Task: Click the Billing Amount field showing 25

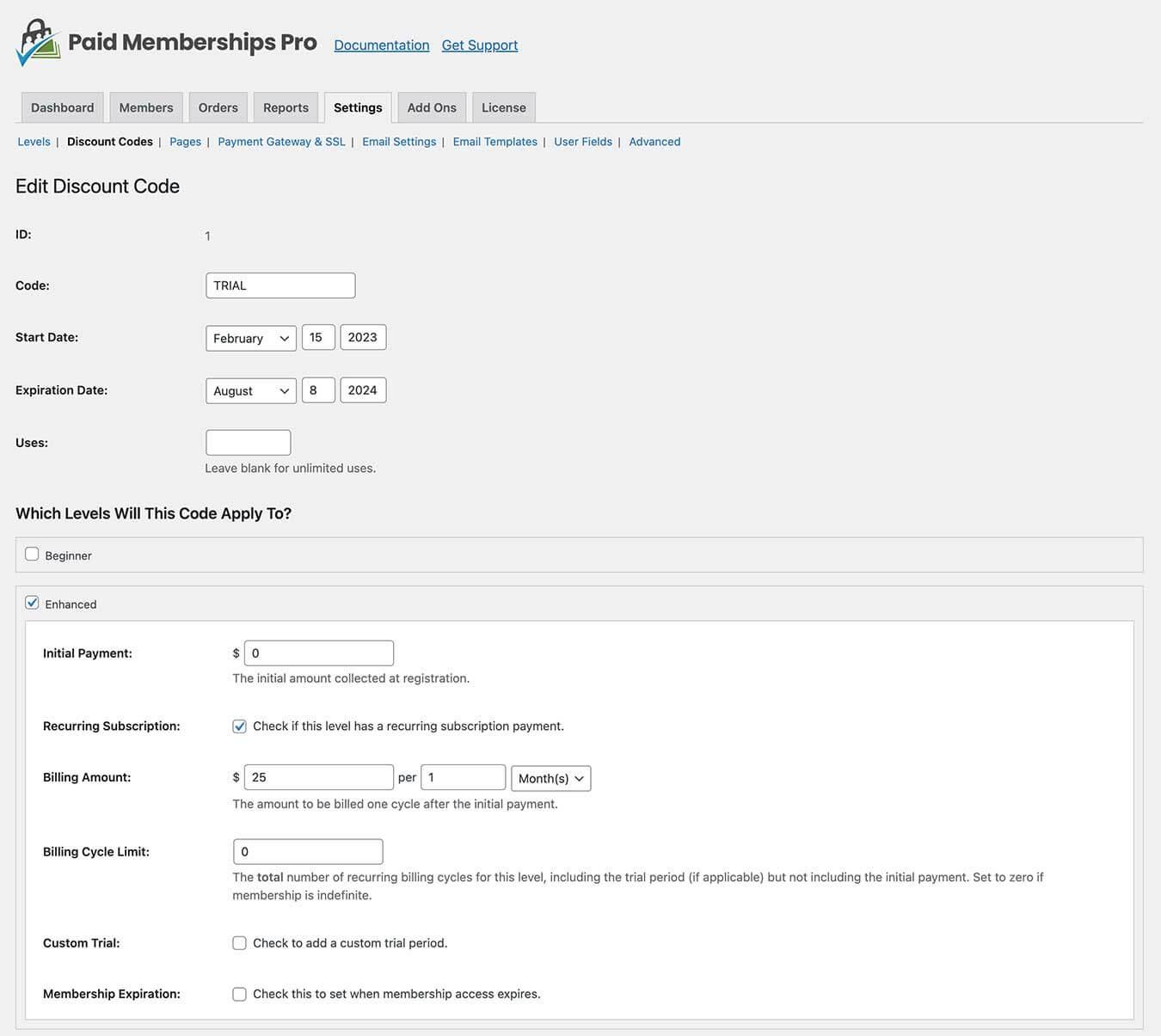Action: (319, 777)
